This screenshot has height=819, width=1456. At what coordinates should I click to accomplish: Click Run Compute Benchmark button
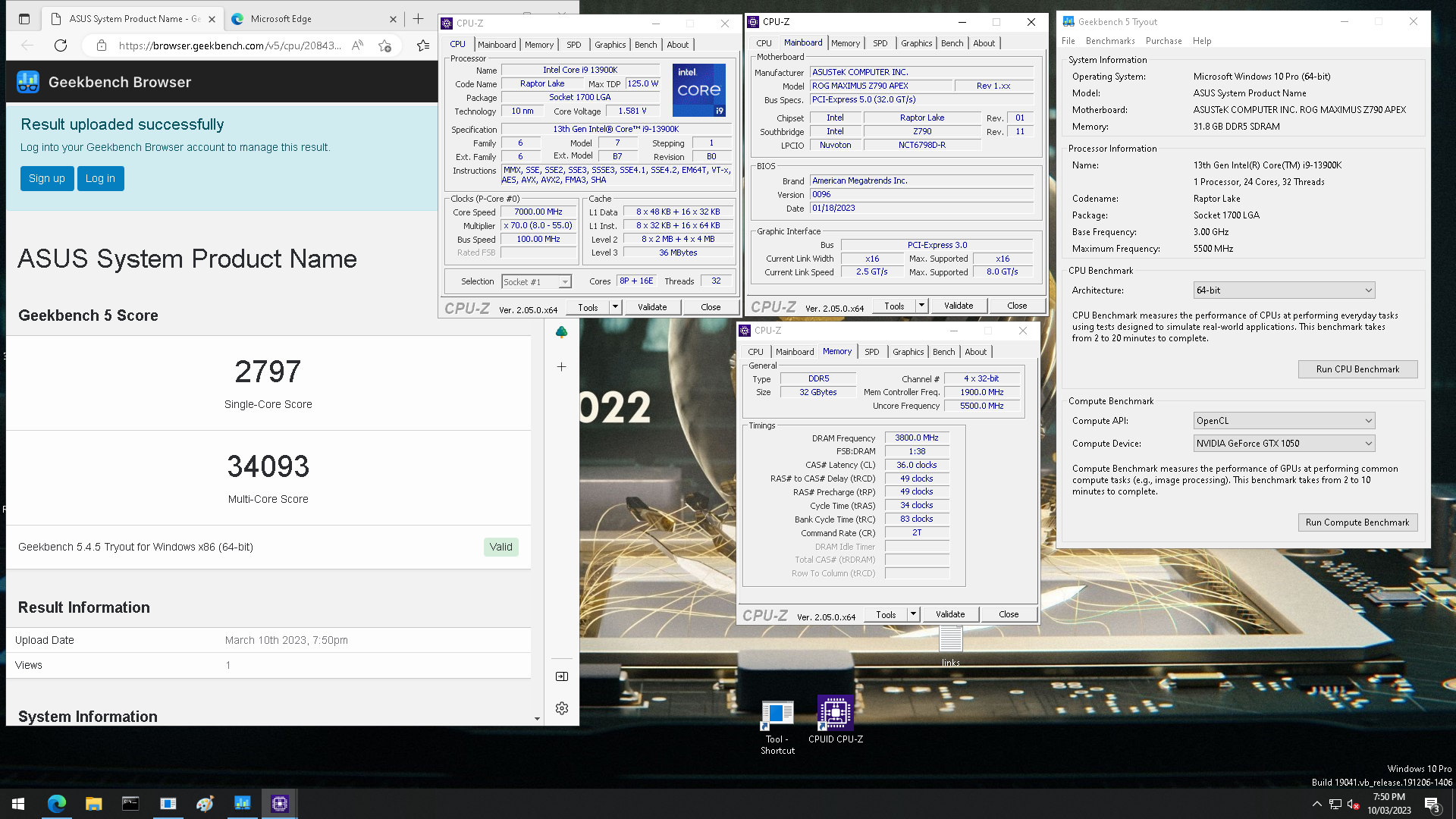(1357, 522)
